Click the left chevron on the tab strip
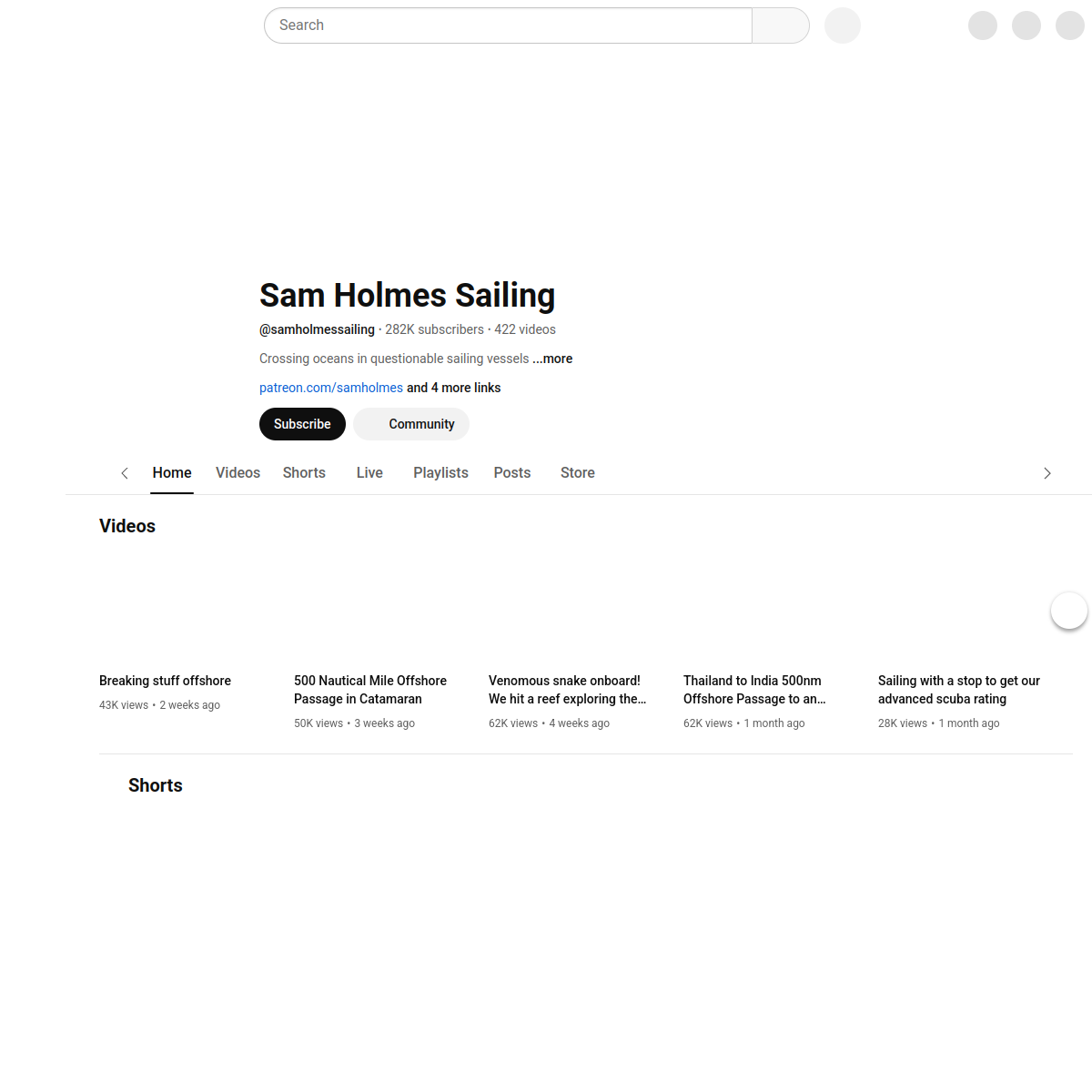 pyautogui.click(x=125, y=473)
